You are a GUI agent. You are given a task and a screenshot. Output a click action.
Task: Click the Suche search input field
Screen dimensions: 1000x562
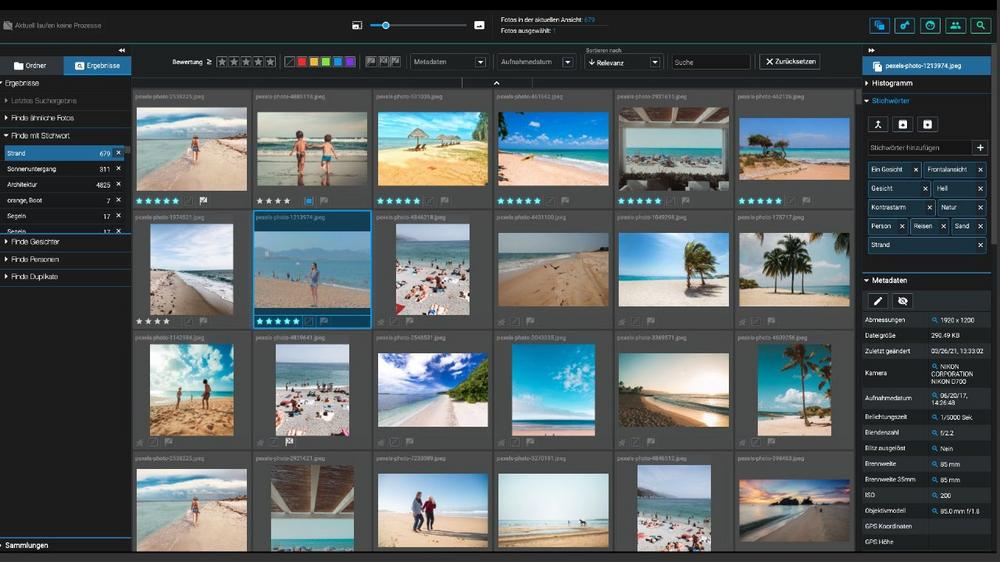click(710, 62)
